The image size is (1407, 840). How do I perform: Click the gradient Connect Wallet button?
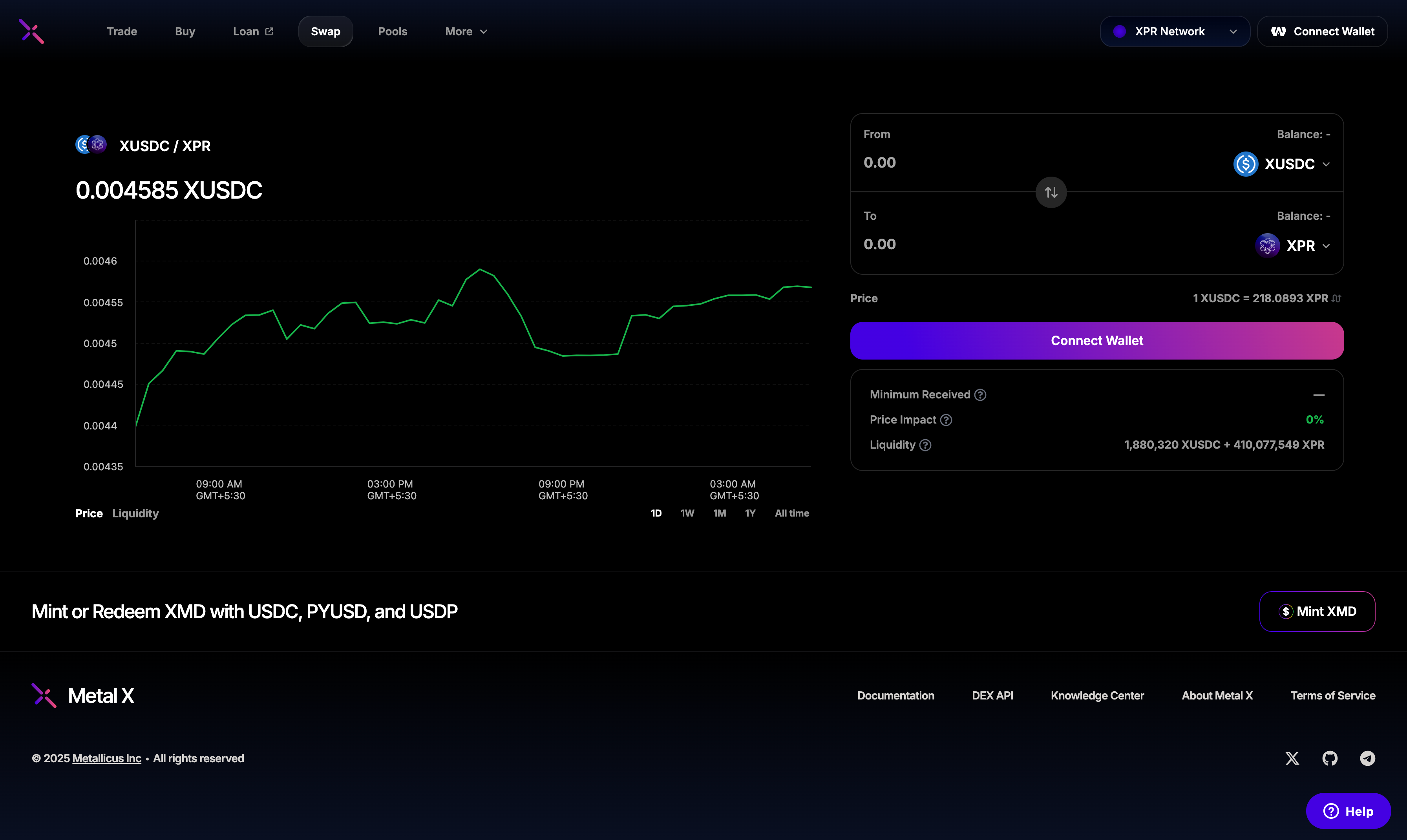click(1096, 341)
